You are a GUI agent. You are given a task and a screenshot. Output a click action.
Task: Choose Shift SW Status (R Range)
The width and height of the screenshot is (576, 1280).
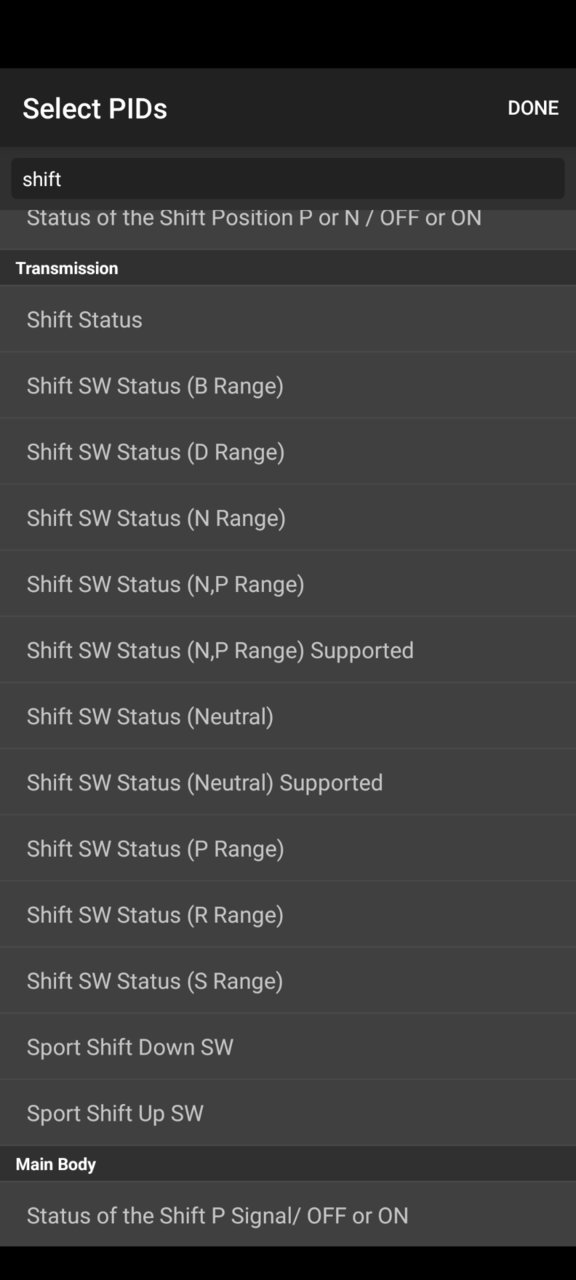pos(288,914)
